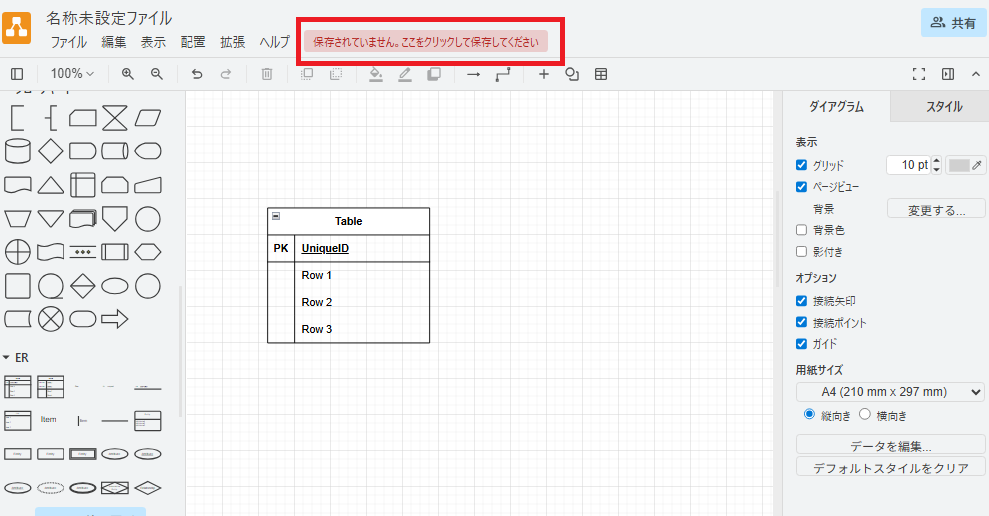Collapse the ER shapes section
989x516 pixels.
pos(7,357)
